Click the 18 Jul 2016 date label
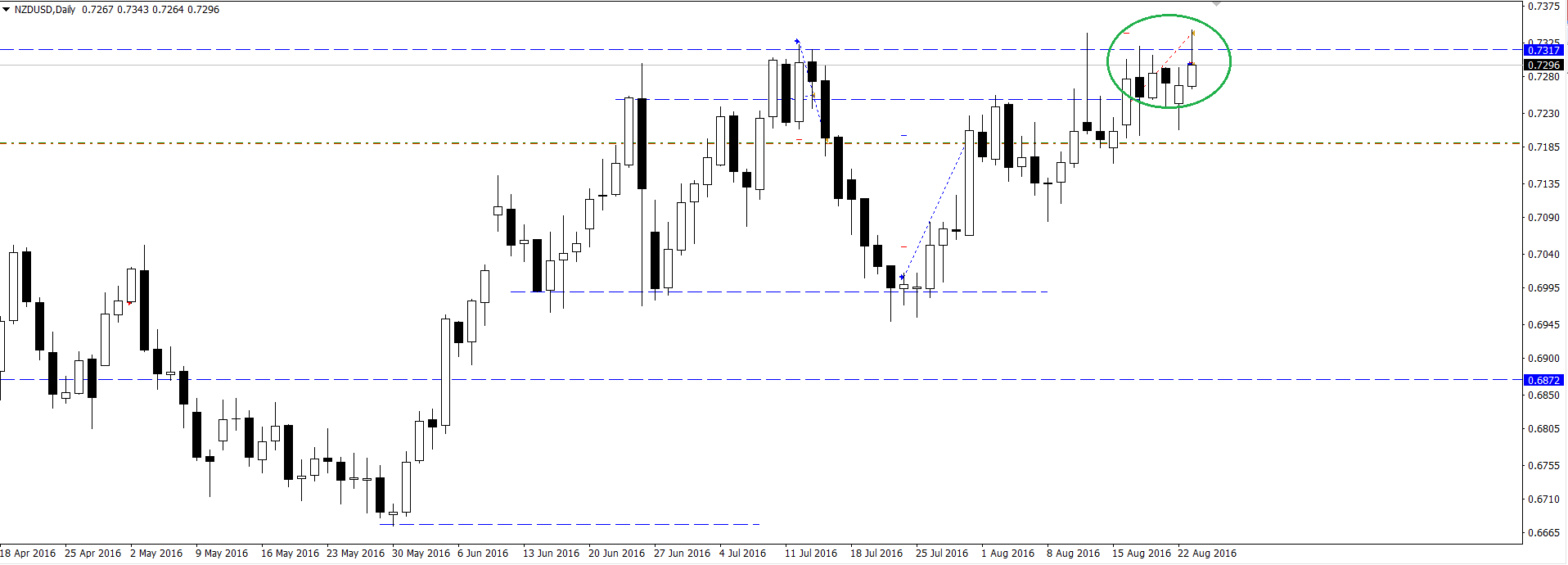 point(876,554)
